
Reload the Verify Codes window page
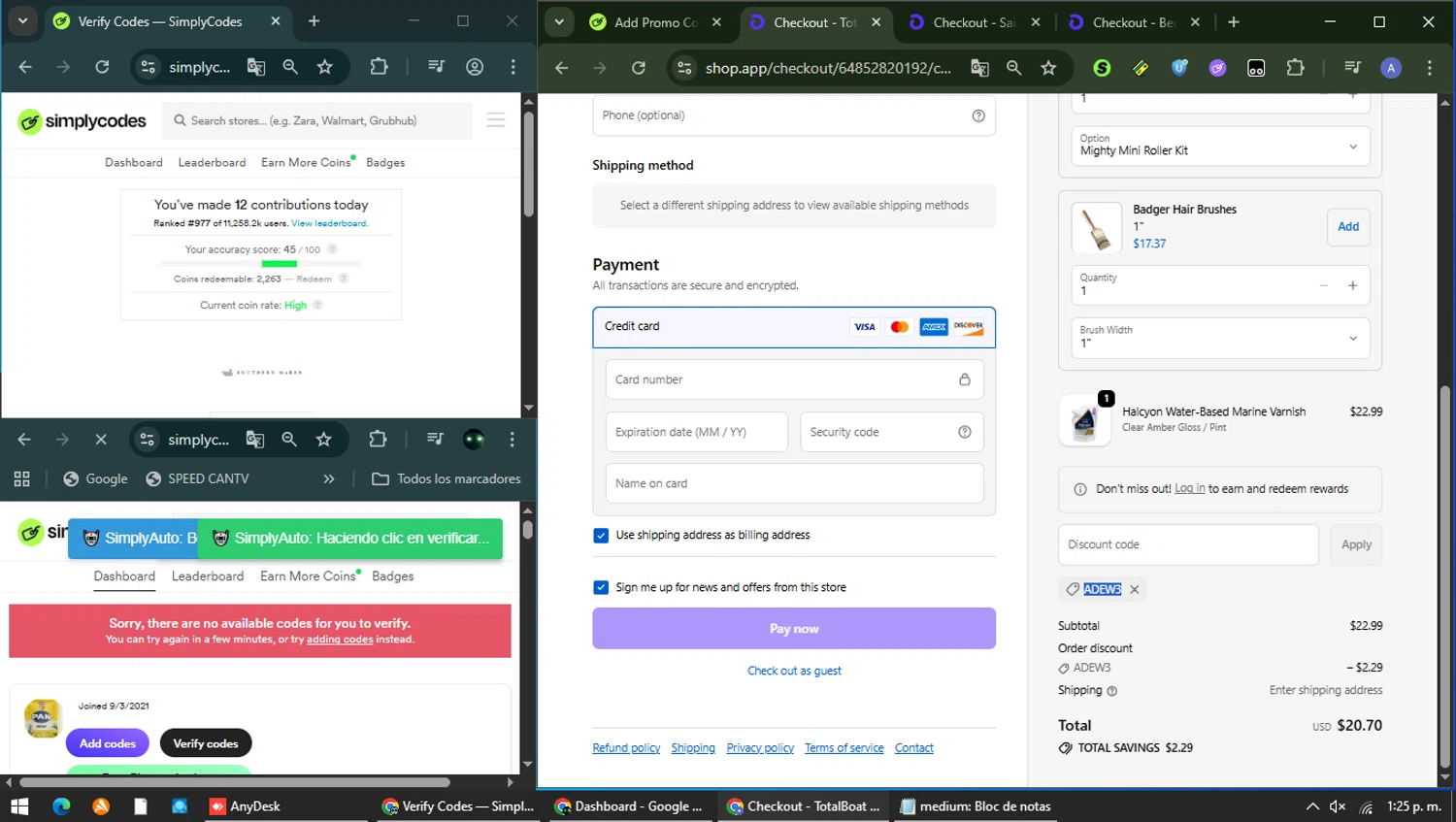102,67
